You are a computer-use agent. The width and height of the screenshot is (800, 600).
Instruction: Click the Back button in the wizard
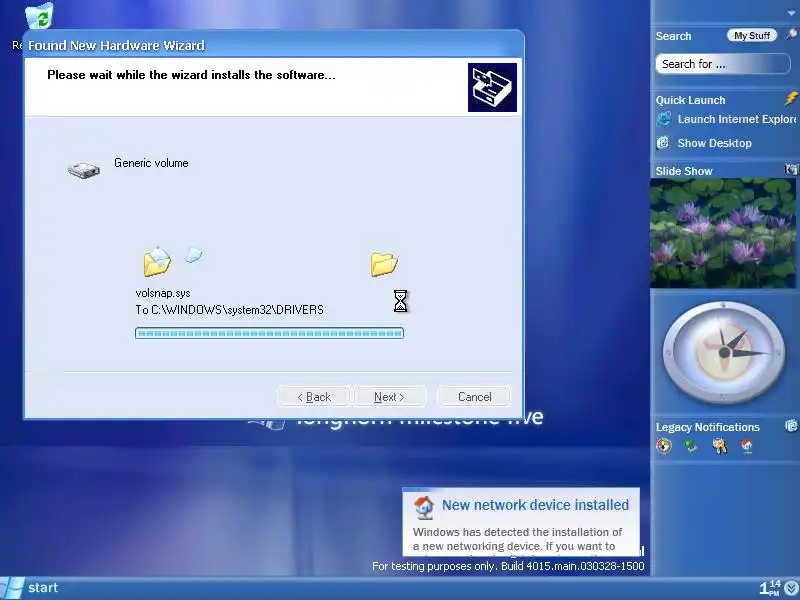(314, 397)
